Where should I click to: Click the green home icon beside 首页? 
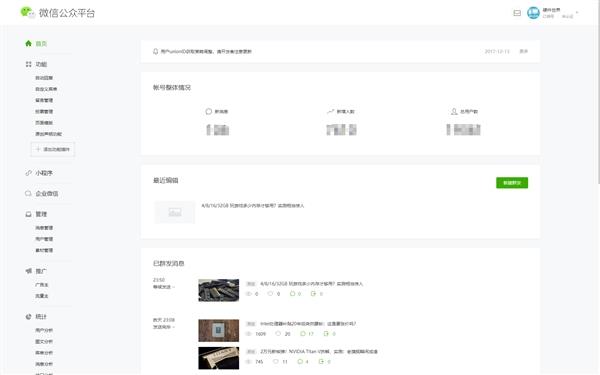coord(28,43)
